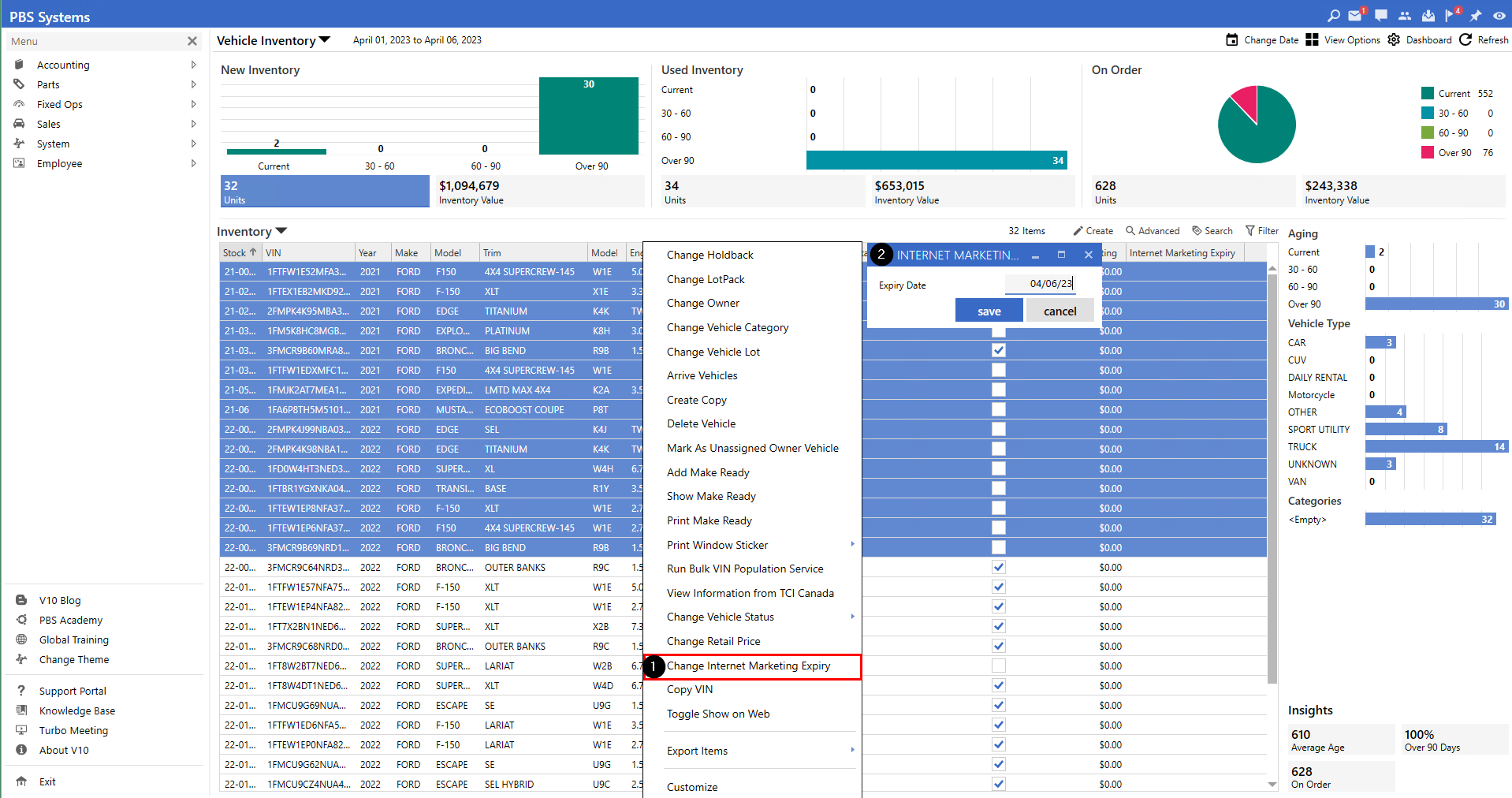Screen dimensions: 1512x798
Task: Click the About V10 info icon
Action: [21, 750]
